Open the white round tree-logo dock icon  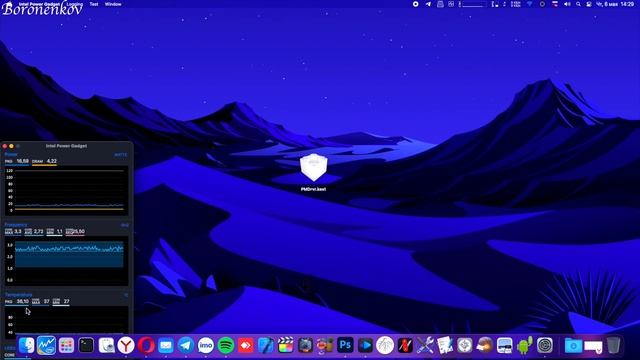pos(385,346)
